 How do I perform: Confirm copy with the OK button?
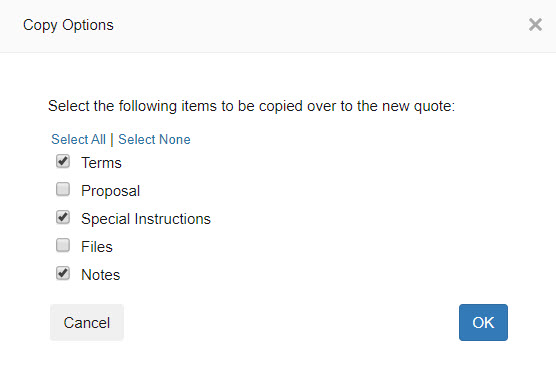(x=483, y=322)
